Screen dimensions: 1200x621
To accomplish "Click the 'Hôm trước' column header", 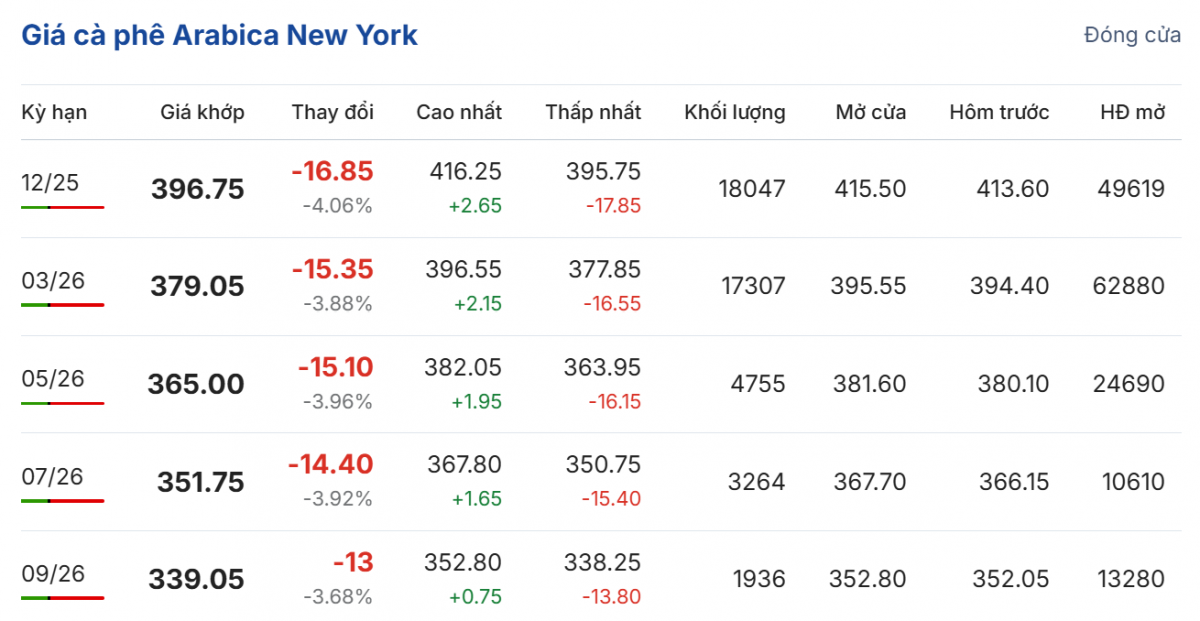I will tap(999, 112).
